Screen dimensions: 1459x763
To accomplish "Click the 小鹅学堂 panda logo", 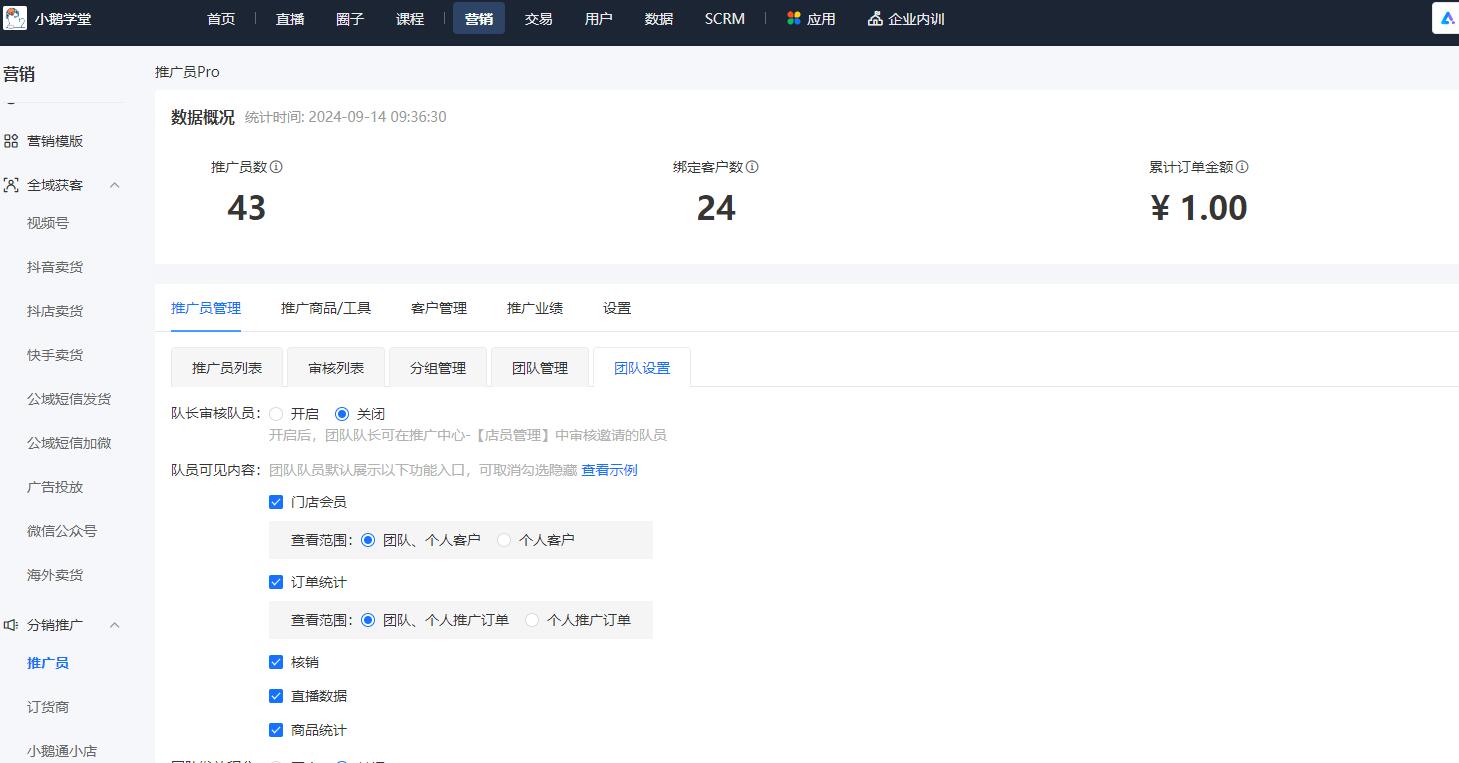I will [x=15, y=18].
